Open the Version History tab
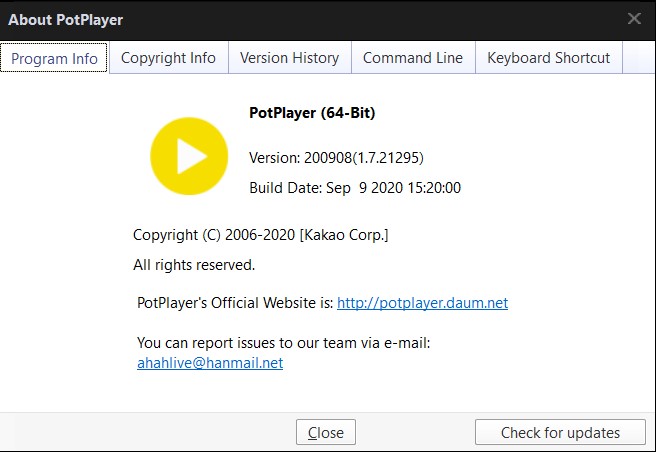The width and height of the screenshot is (656, 452). [x=289, y=58]
